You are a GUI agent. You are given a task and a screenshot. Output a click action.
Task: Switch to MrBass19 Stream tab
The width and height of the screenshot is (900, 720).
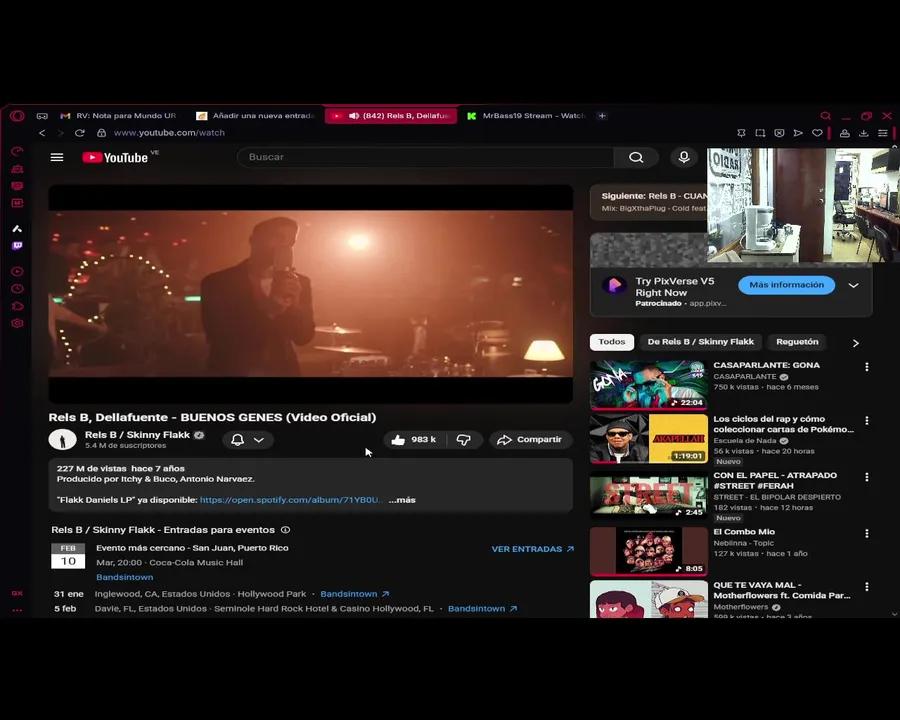(526, 116)
